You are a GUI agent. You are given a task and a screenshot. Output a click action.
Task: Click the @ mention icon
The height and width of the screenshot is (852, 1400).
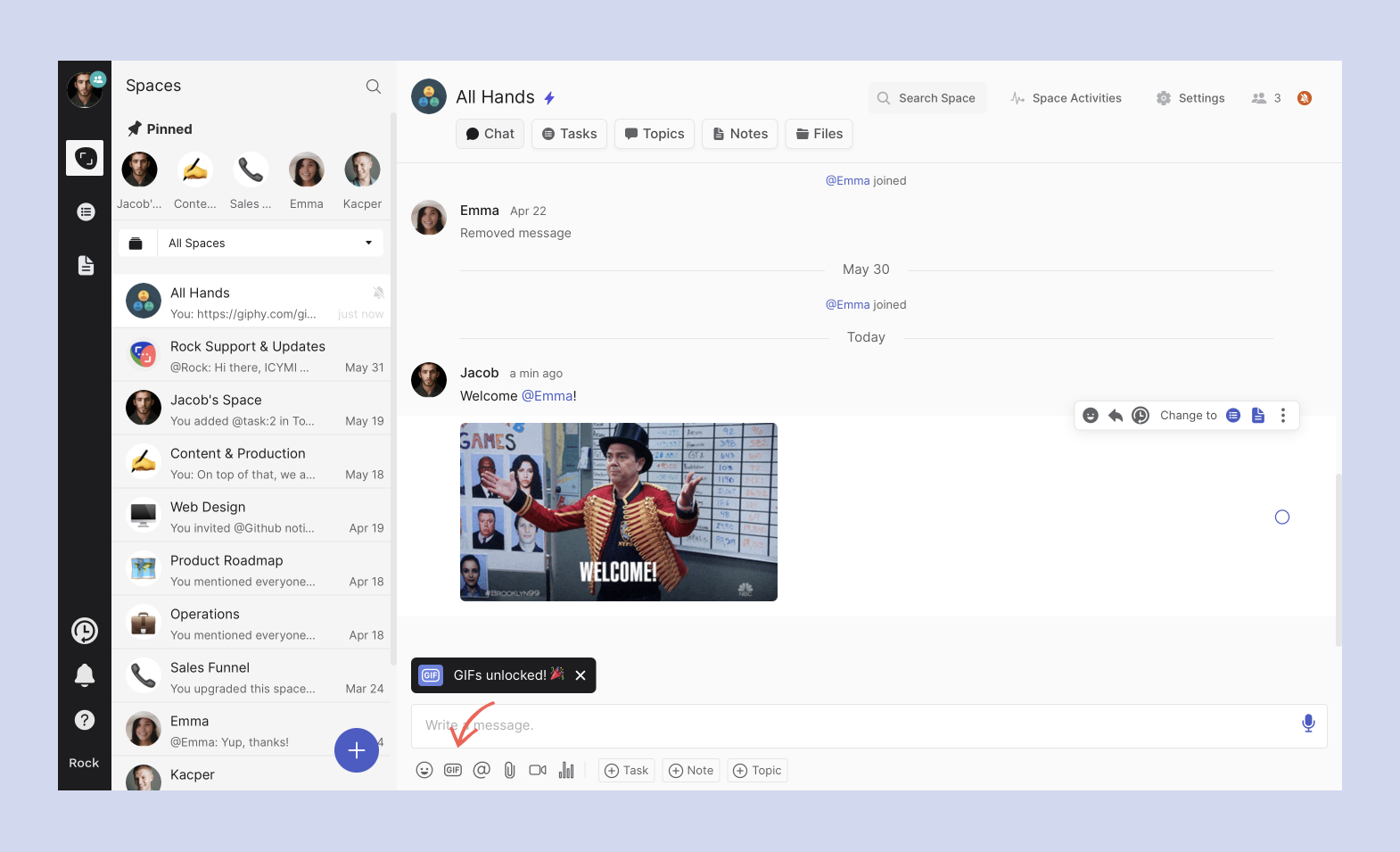tap(482, 770)
